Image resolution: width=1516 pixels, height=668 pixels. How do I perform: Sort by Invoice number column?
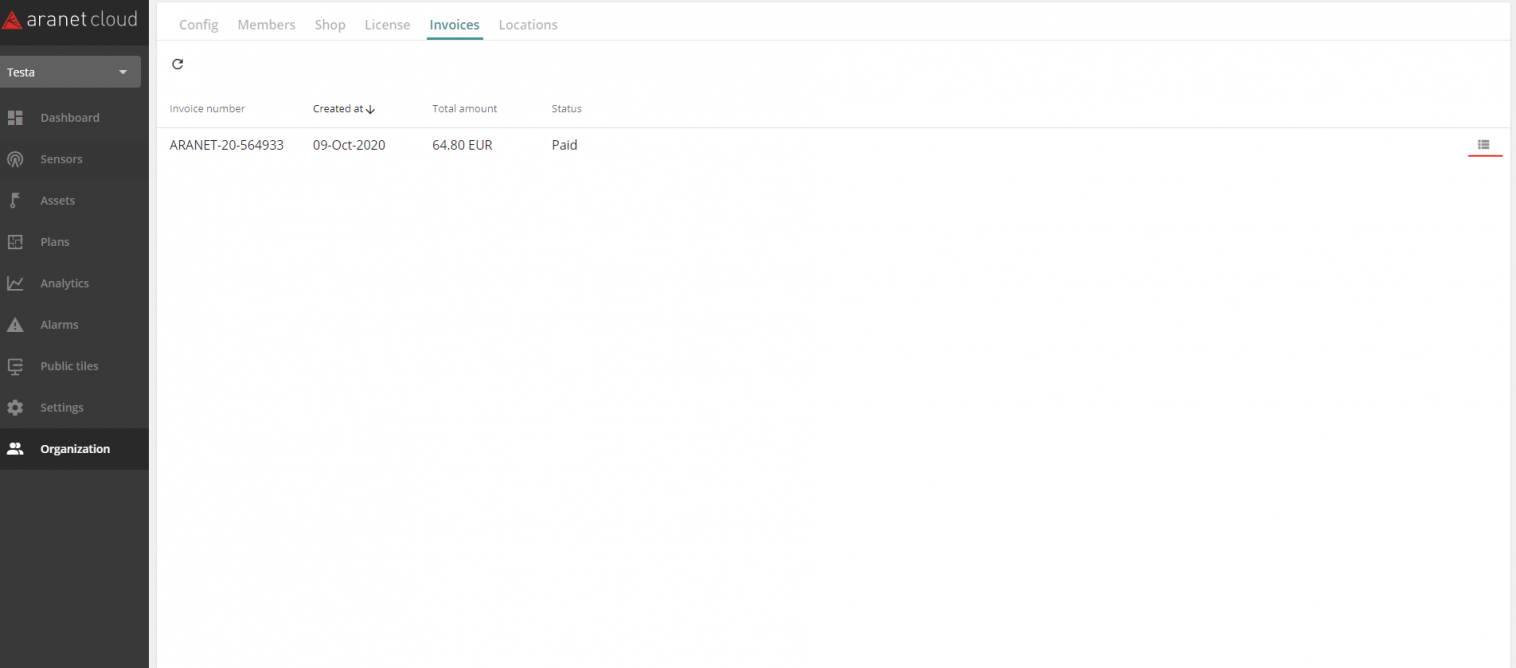[207, 109]
